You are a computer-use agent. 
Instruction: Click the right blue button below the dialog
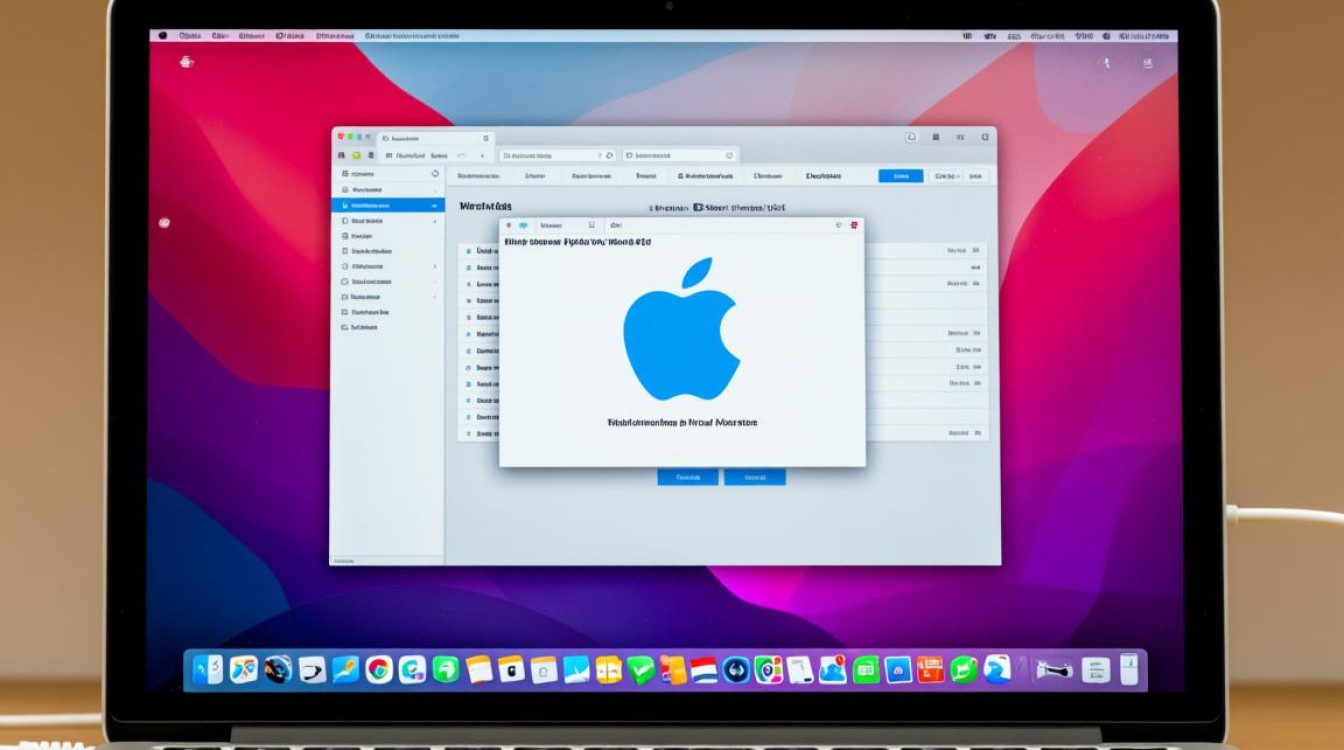click(x=754, y=478)
